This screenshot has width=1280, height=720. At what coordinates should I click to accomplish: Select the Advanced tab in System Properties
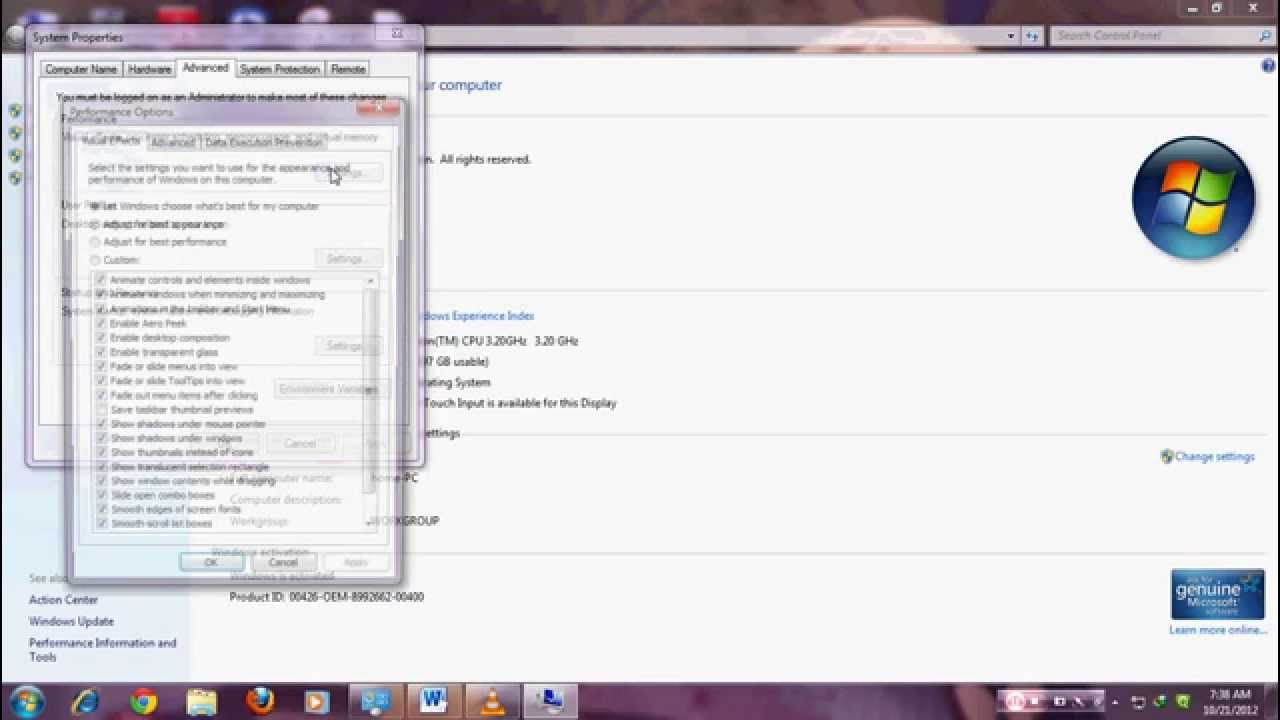tap(205, 68)
